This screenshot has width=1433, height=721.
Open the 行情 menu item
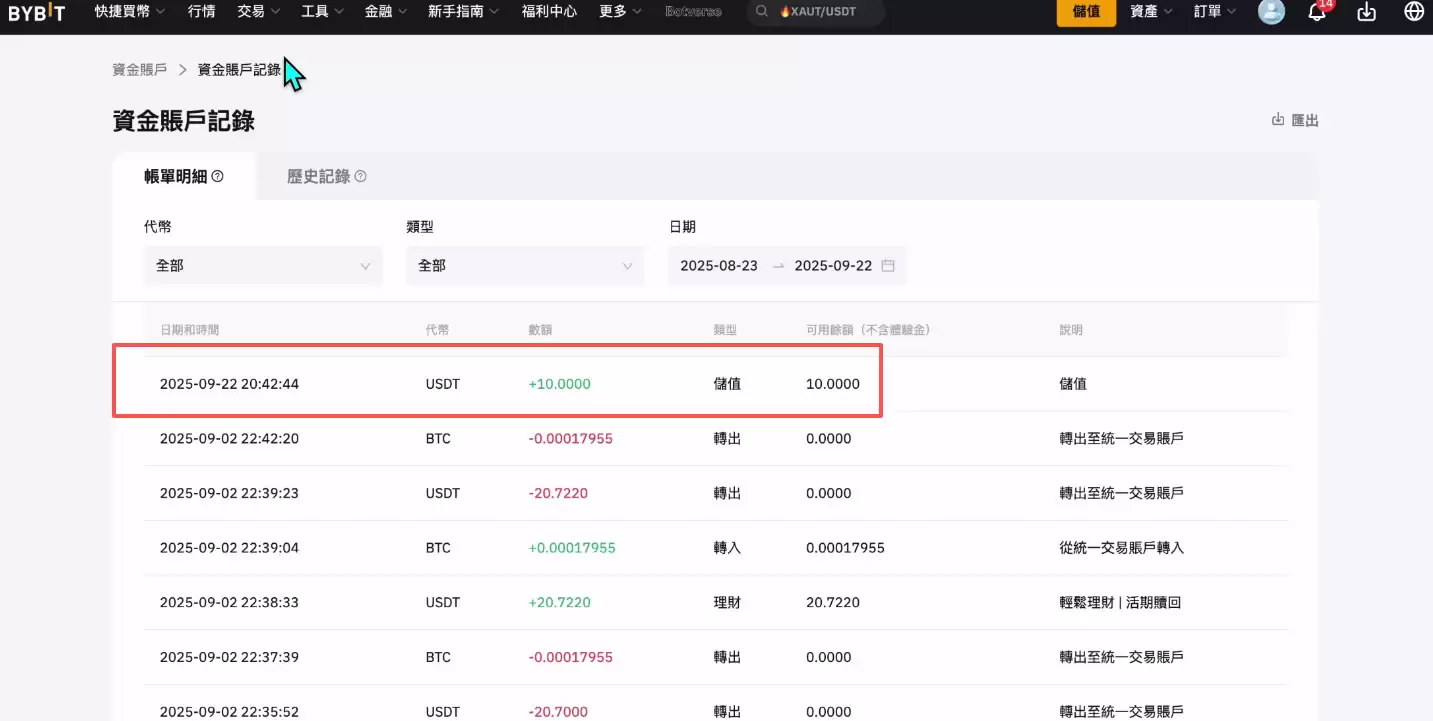coord(201,12)
